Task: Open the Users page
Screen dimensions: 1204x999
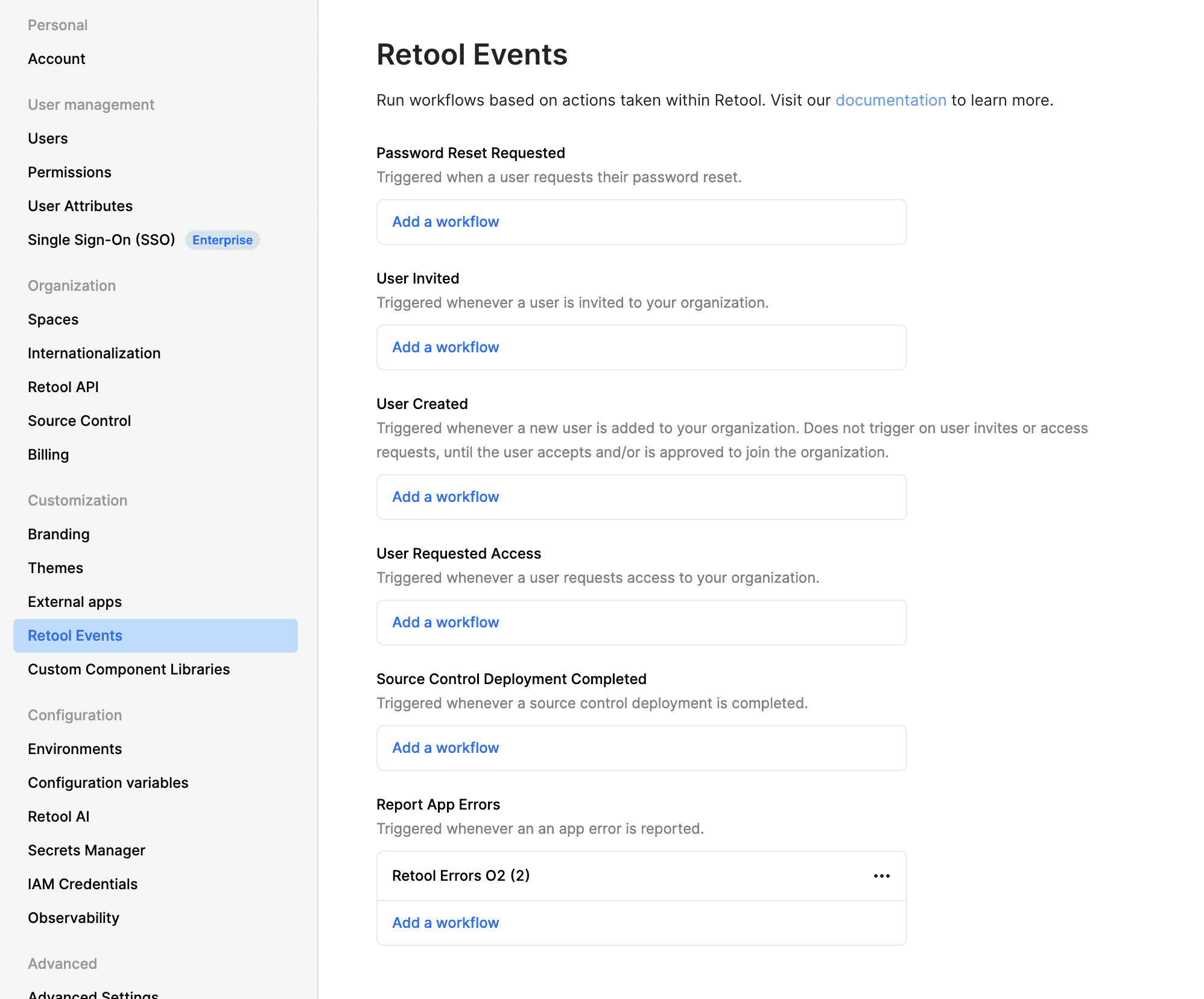Action: (x=48, y=139)
